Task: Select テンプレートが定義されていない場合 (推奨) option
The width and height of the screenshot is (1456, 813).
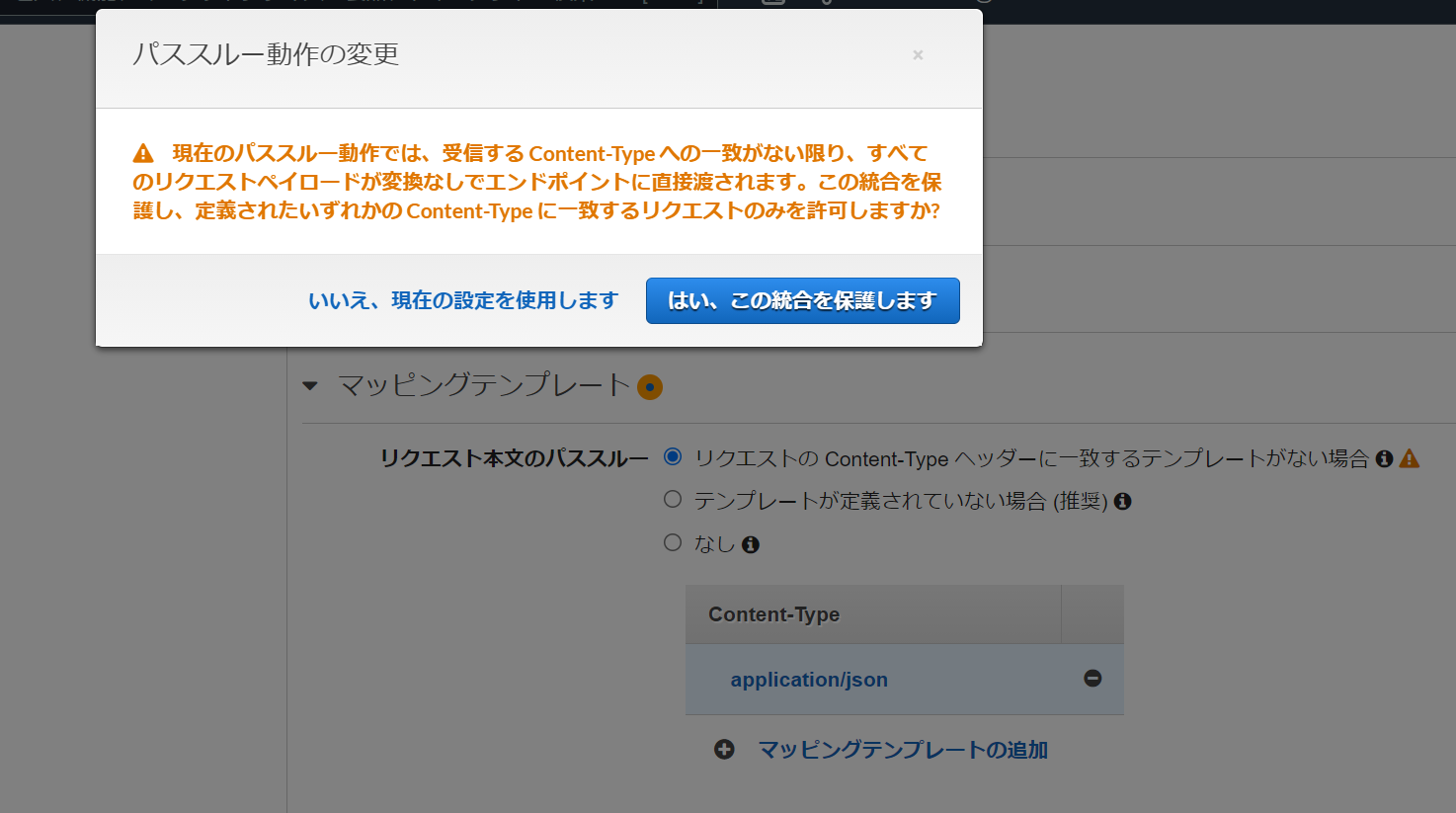Action: pyautogui.click(x=673, y=500)
